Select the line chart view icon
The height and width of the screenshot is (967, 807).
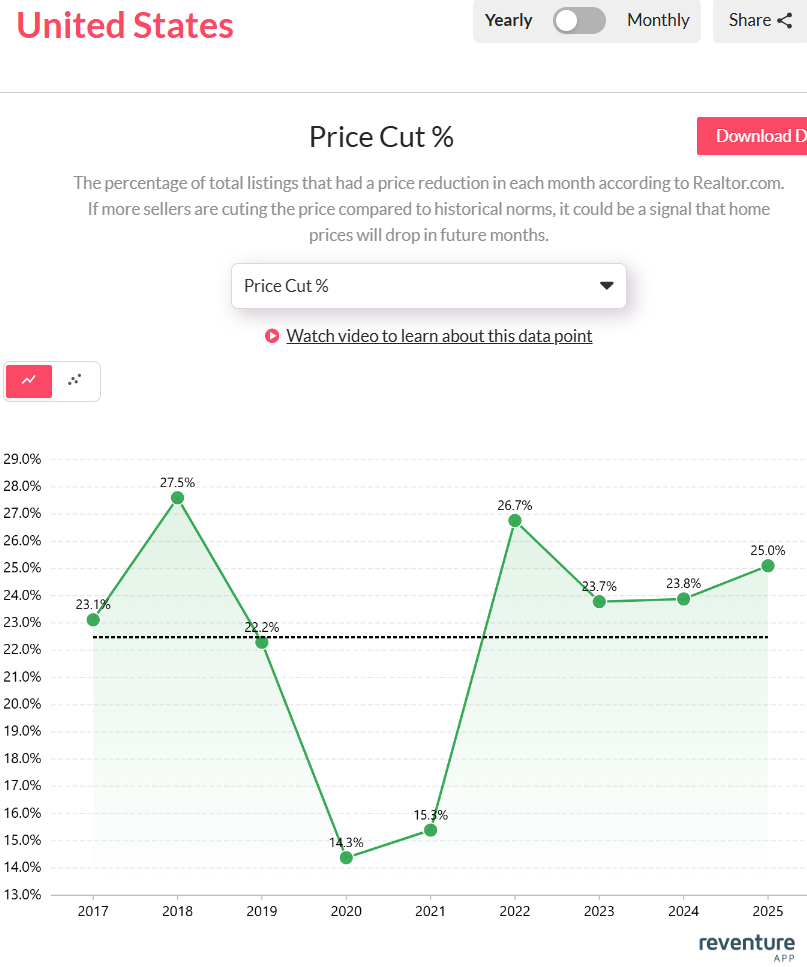click(28, 381)
